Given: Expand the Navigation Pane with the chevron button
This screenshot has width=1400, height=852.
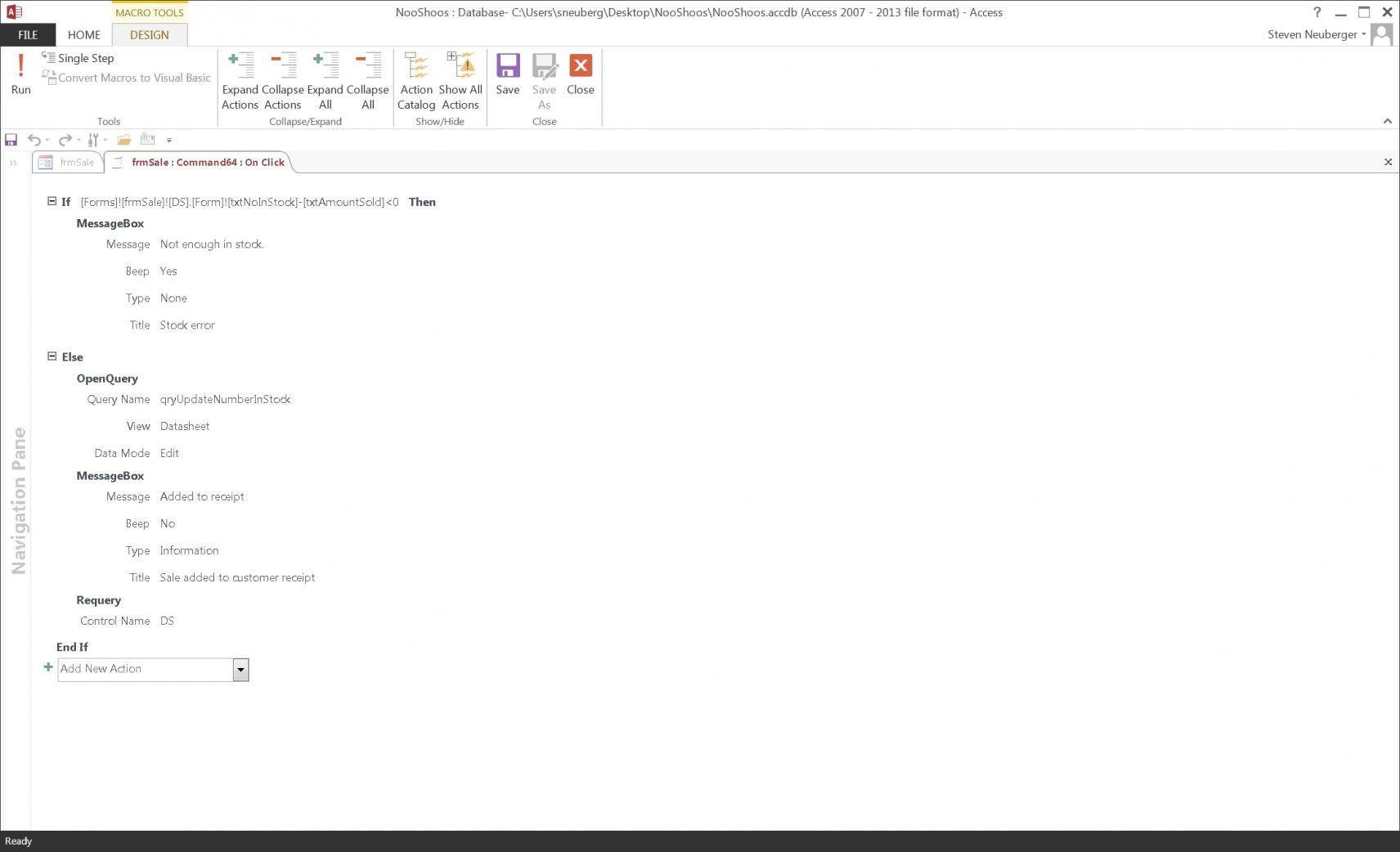Looking at the screenshot, I should pos(13,163).
